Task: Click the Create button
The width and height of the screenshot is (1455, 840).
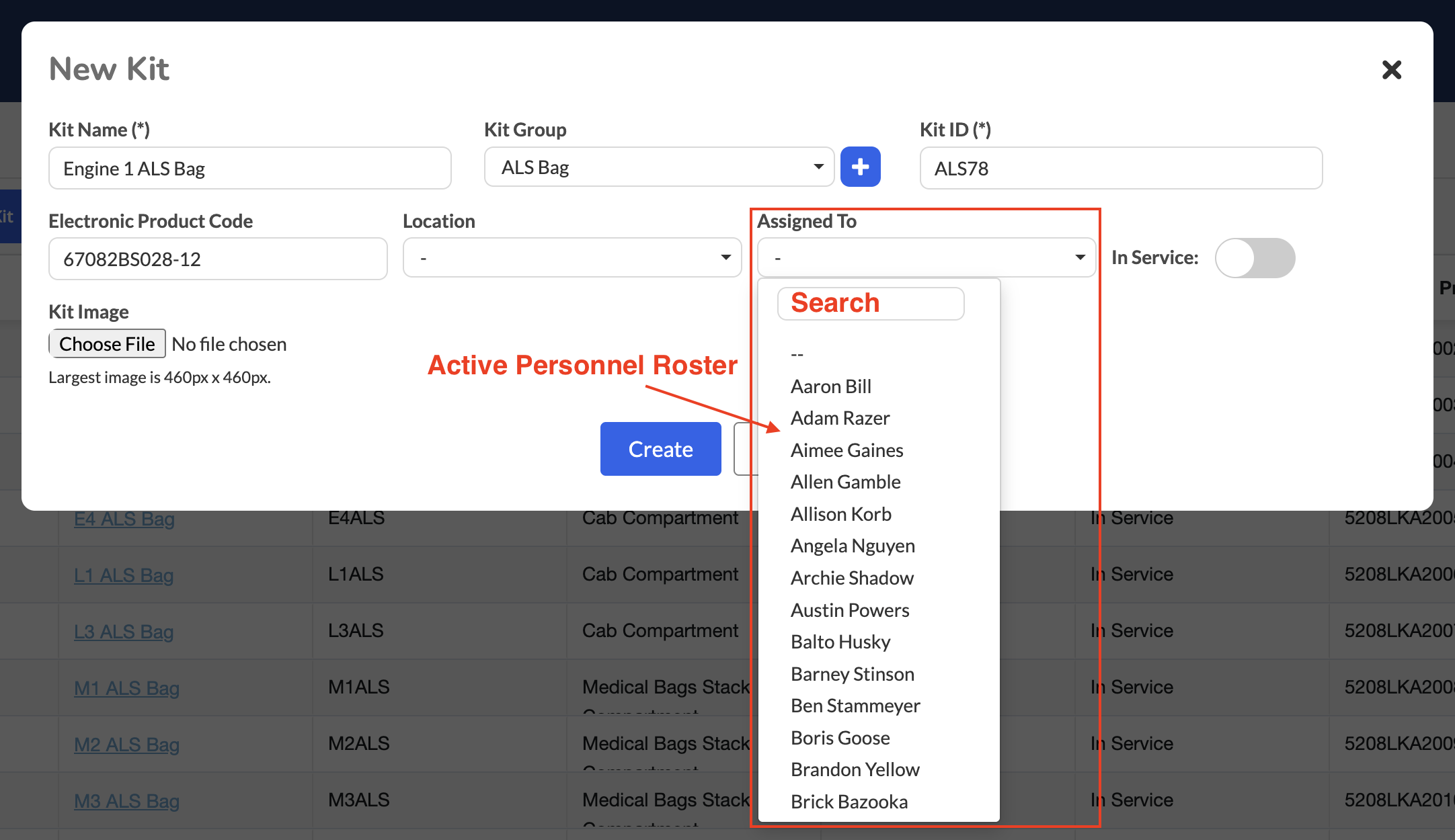Action: coord(660,449)
